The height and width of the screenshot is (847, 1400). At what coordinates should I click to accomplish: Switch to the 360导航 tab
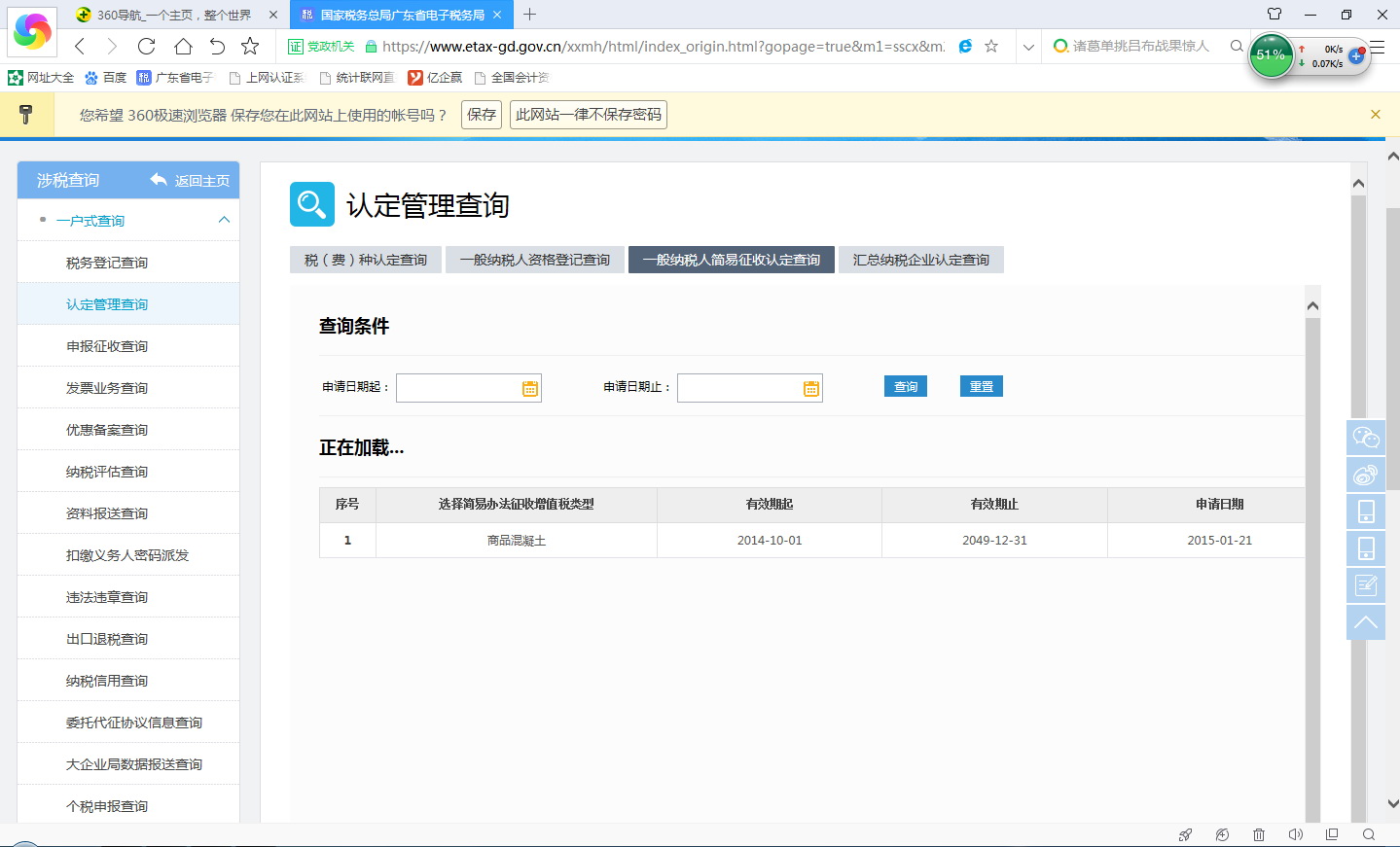point(174,15)
